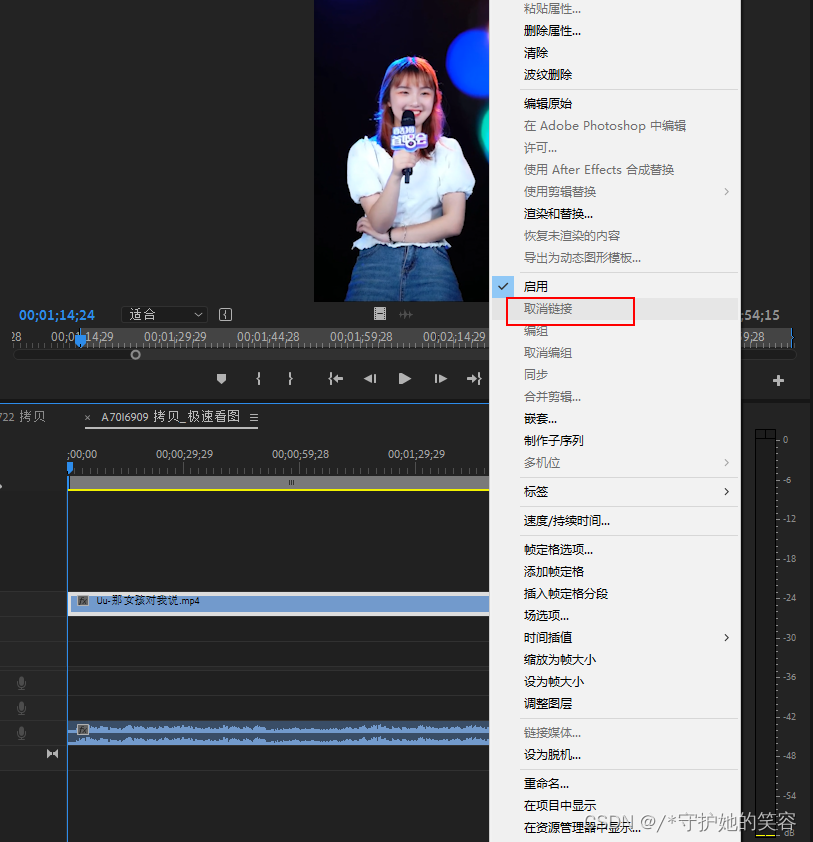Click the filmstrip drag-video-only icon
This screenshot has width=813, height=842.
pyautogui.click(x=380, y=314)
